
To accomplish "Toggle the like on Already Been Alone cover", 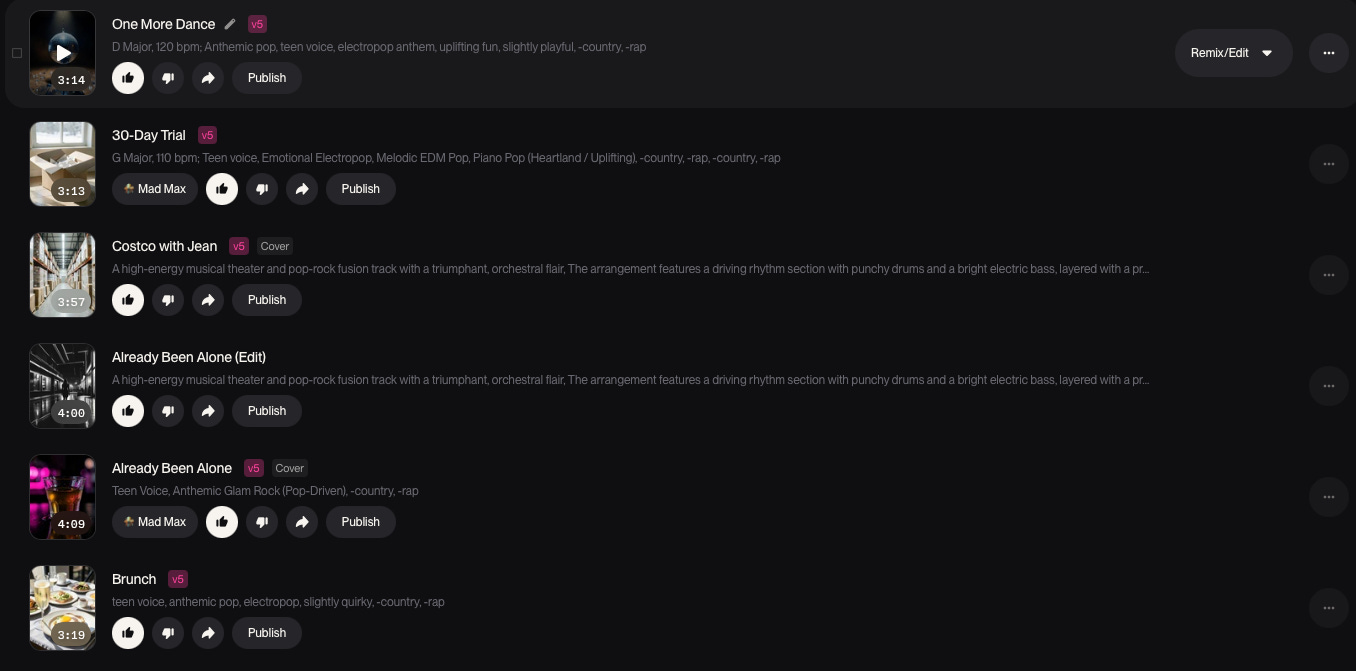I will point(222,522).
